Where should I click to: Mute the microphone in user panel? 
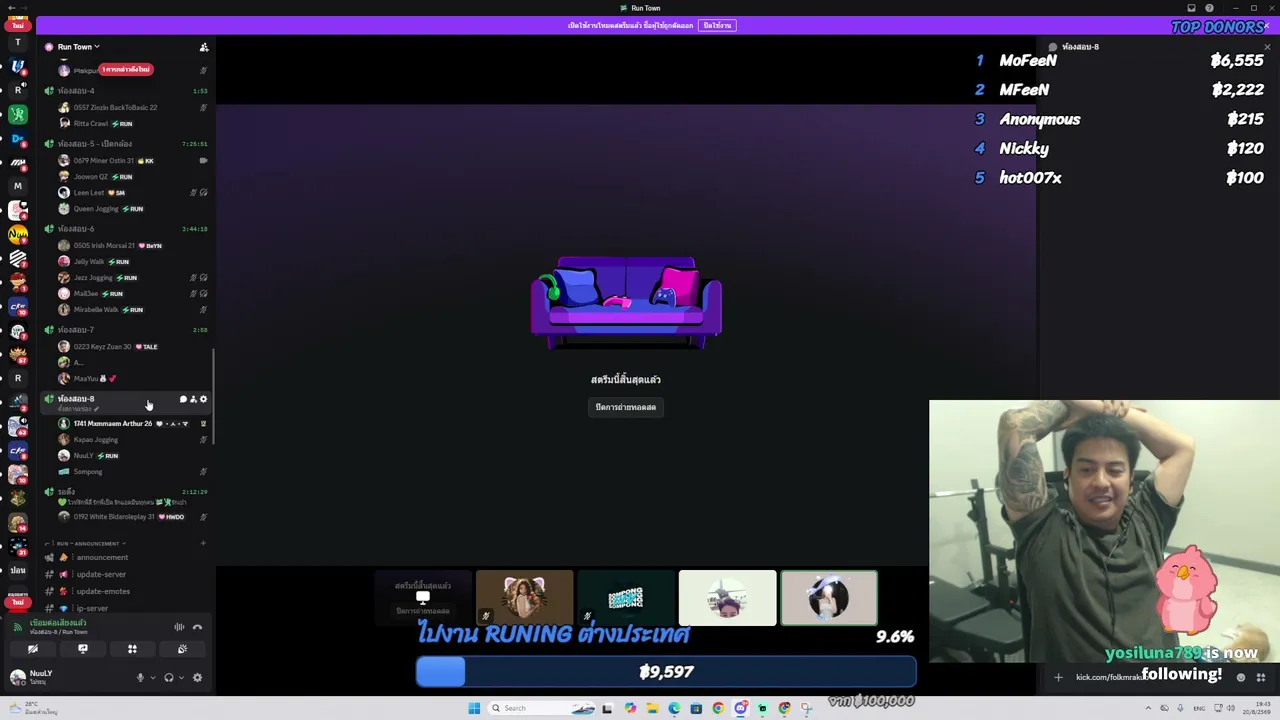tap(140, 678)
